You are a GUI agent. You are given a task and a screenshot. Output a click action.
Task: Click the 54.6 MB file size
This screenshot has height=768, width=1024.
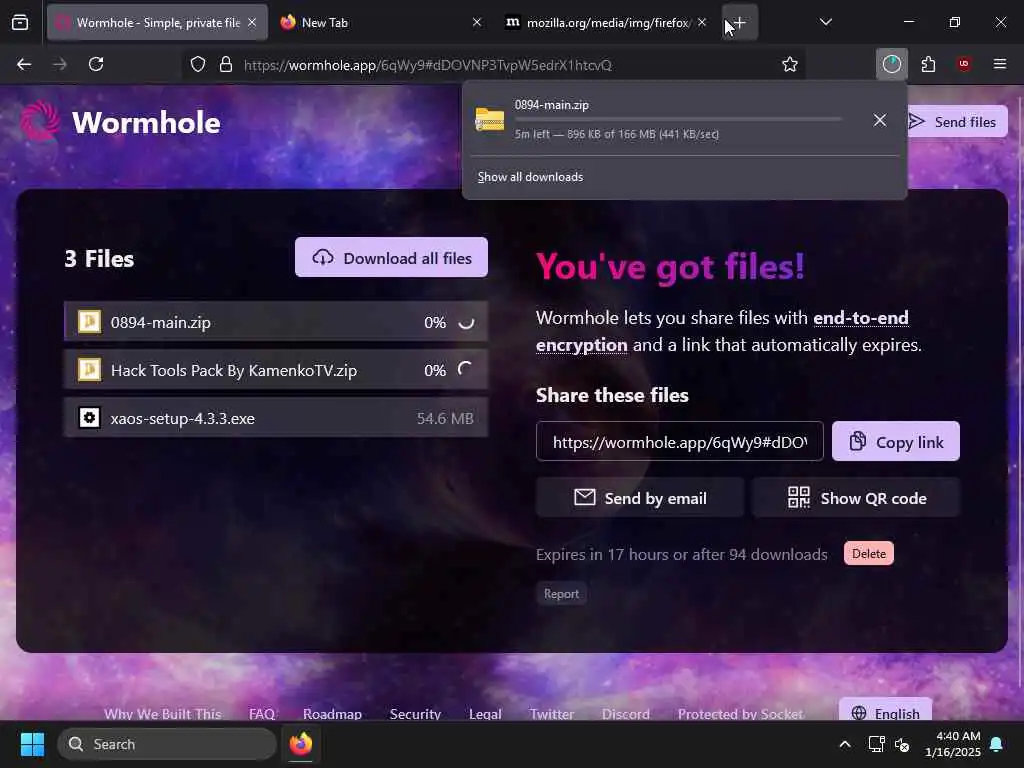point(445,418)
